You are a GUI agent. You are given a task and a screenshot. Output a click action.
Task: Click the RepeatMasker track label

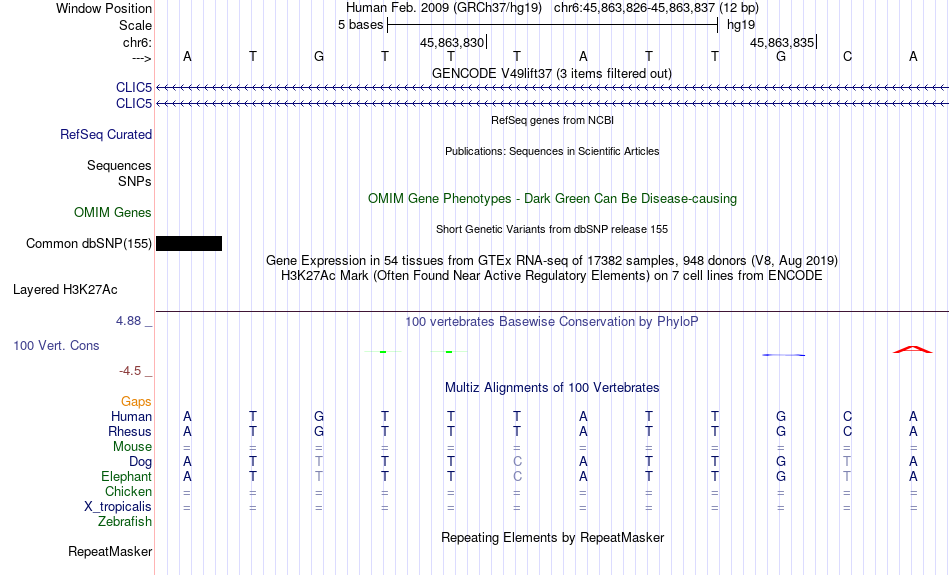(x=110, y=551)
